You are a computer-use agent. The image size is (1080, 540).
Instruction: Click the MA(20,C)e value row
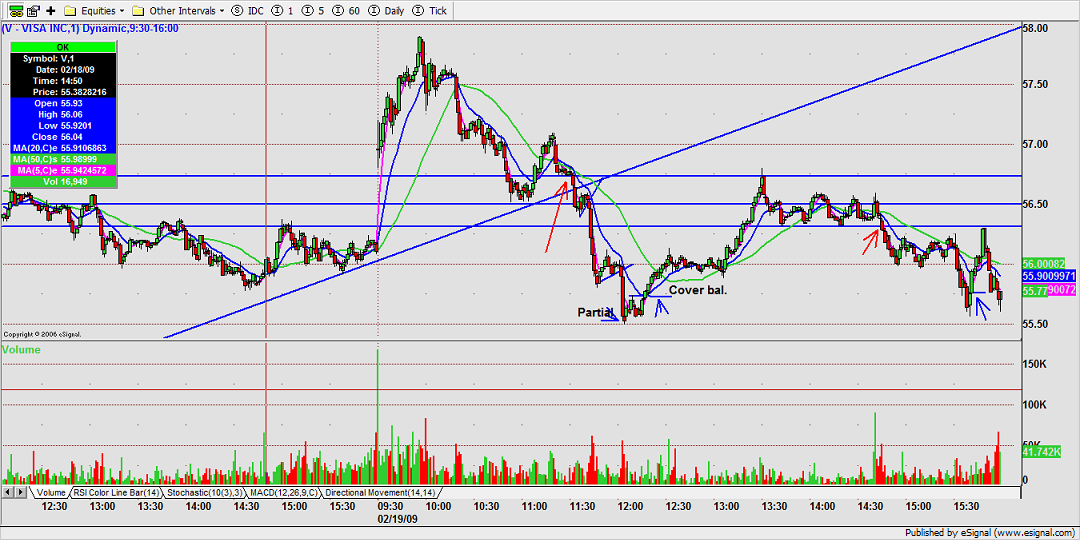point(63,147)
